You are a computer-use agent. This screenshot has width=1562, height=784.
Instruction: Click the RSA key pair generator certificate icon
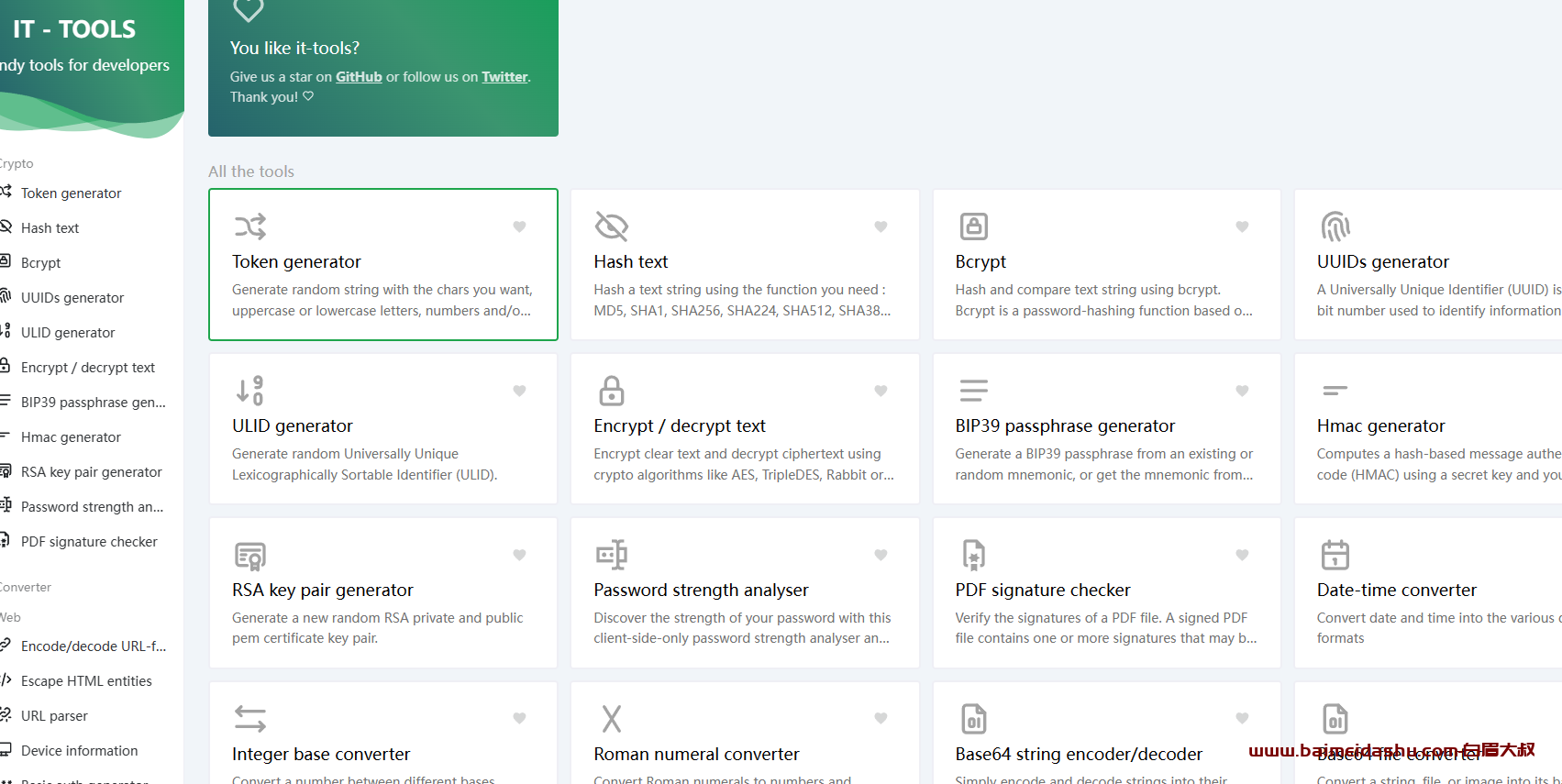click(250, 555)
